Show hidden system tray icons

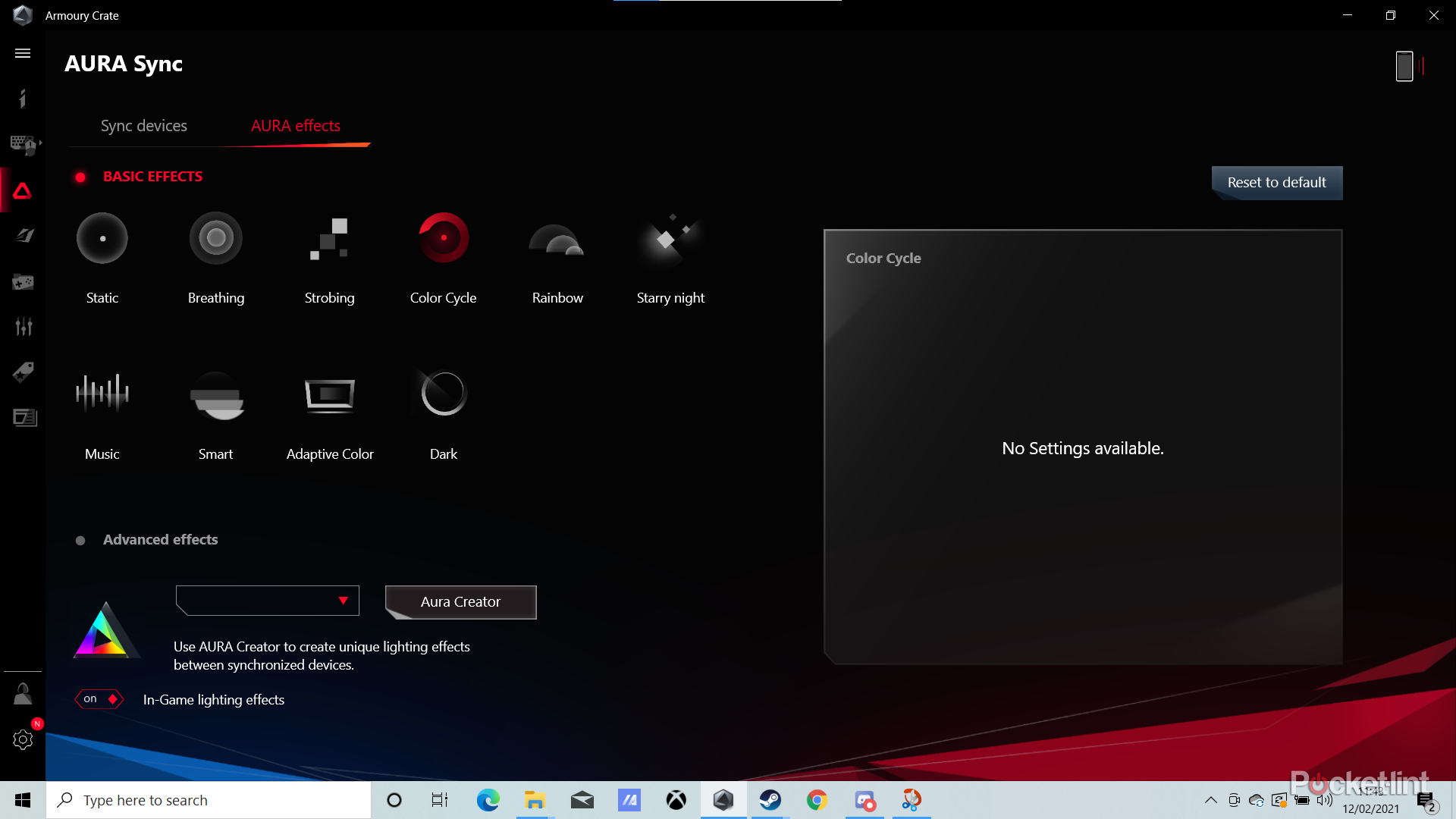pyautogui.click(x=1210, y=800)
